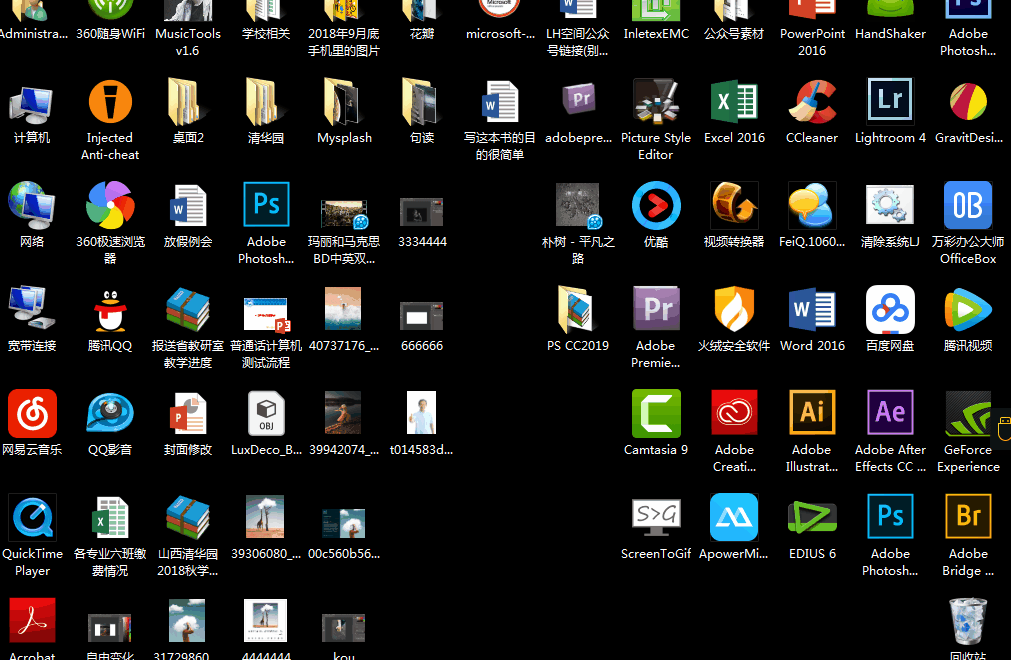Click the adobepre... shortcut icon
Image resolution: width=1011 pixels, height=660 pixels.
pos(578,101)
